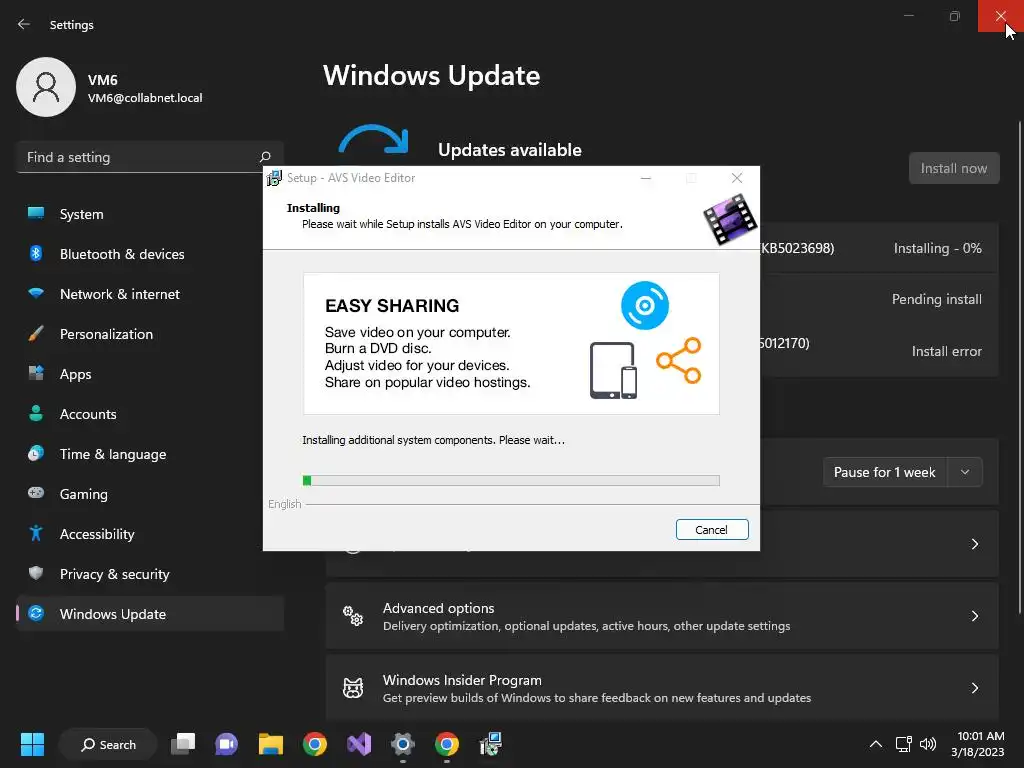Click the search magnifier in Find a setting
The height and width of the screenshot is (768, 1024).
265,157
